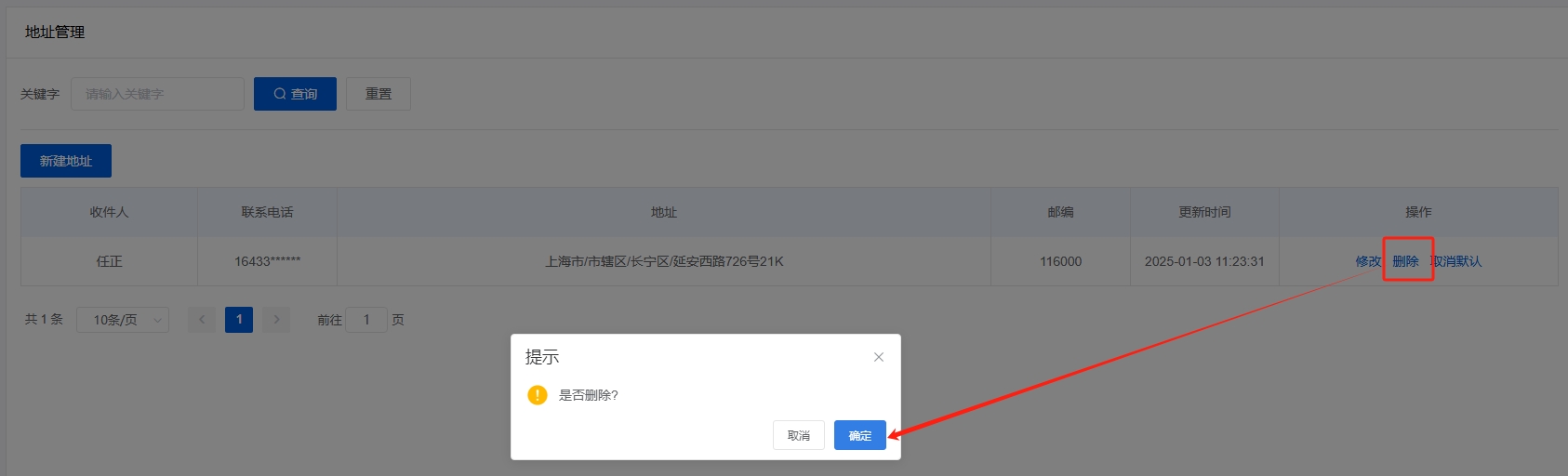Click the 删除 link in the address row
The width and height of the screenshot is (1568, 476).
tap(1405, 261)
